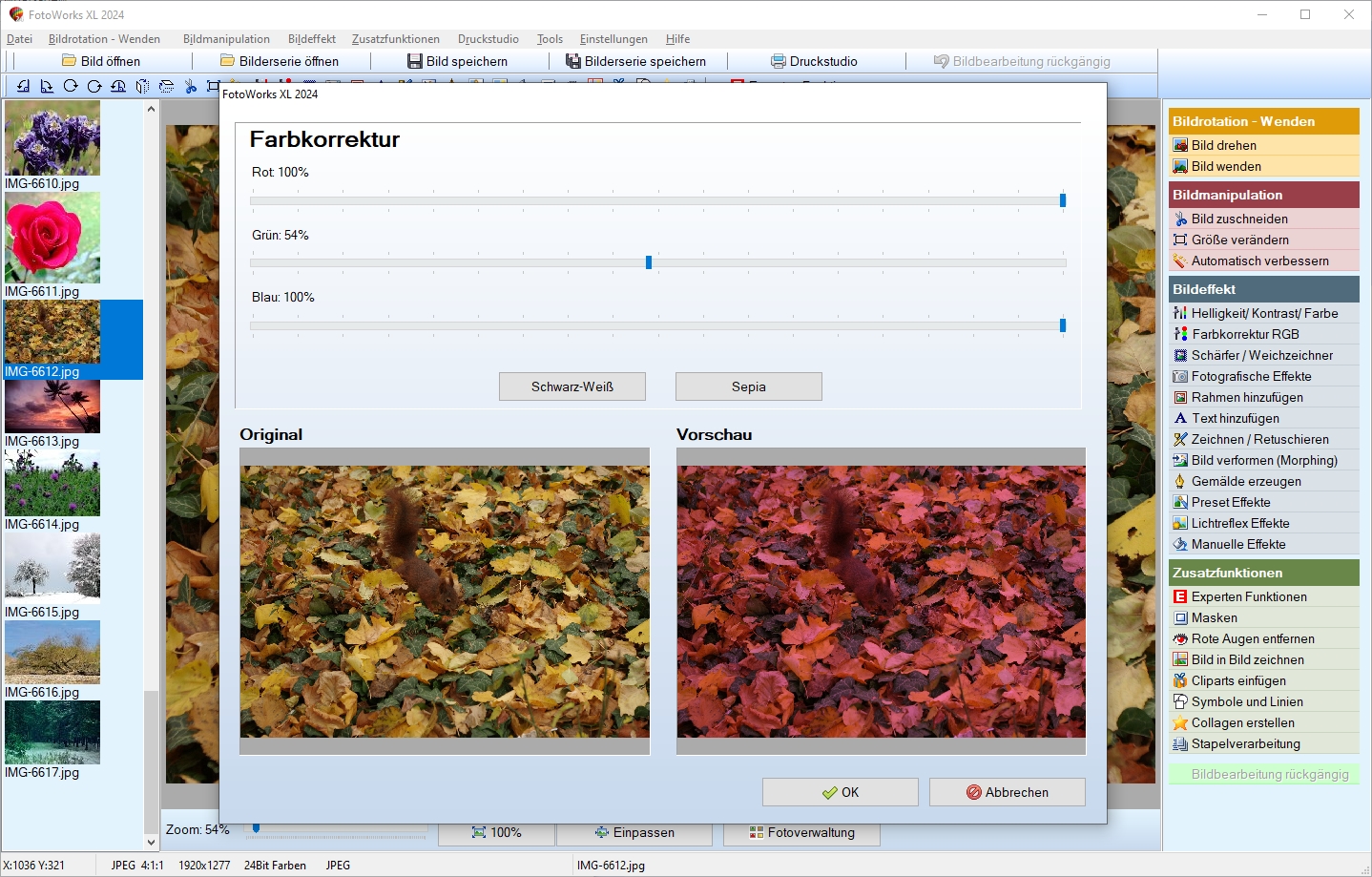Select the IMG-6611.jpg rose thumbnail
The image size is (1372, 877).
coord(52,239)
